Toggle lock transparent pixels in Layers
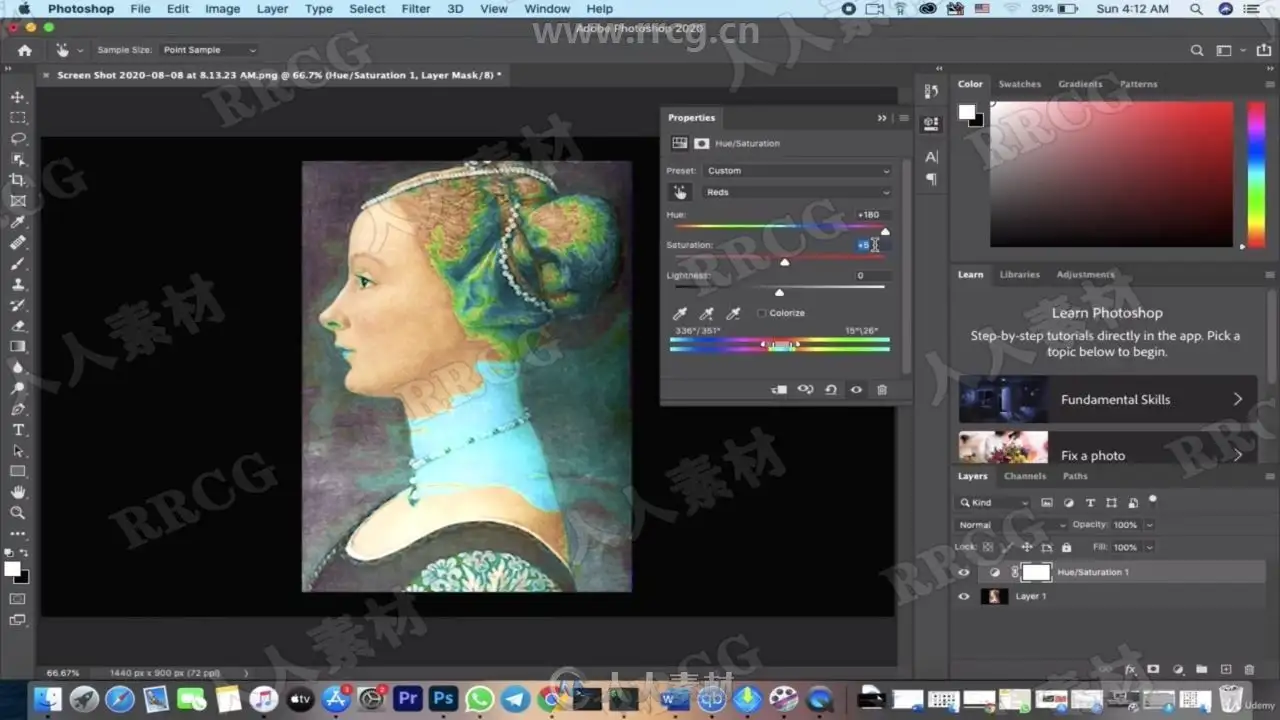The width and height of the screenshot is (1280, 720). coord(988,548)
